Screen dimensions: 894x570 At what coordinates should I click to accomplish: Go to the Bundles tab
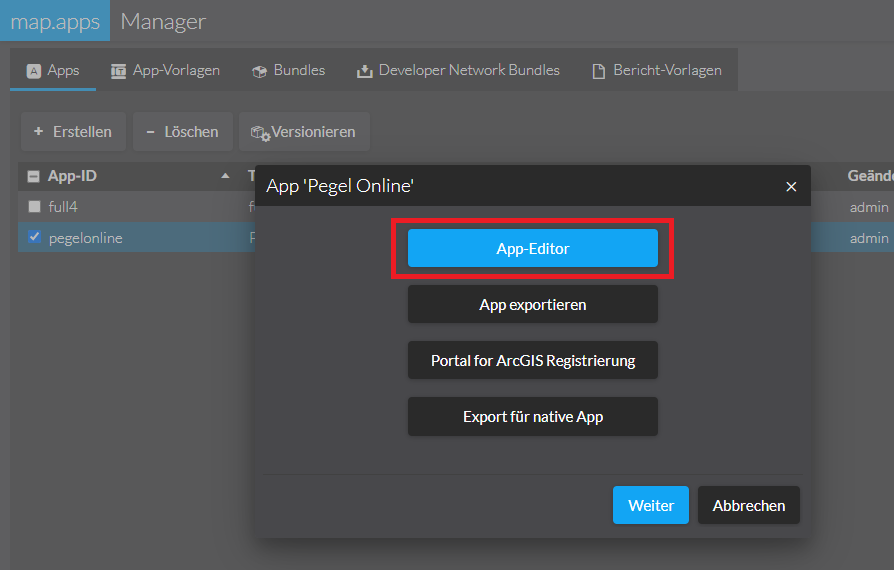pos(288,70)
